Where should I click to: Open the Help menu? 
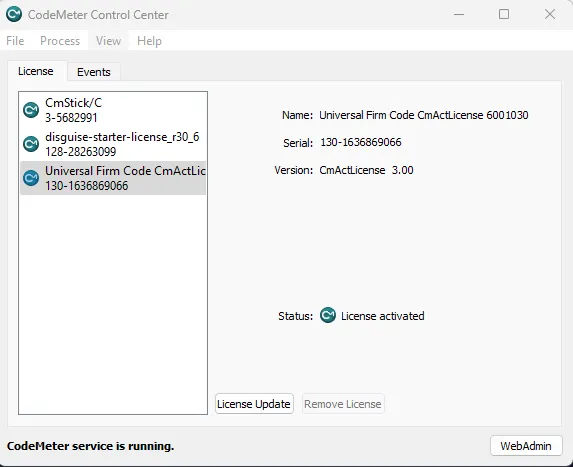pos(149,41)
